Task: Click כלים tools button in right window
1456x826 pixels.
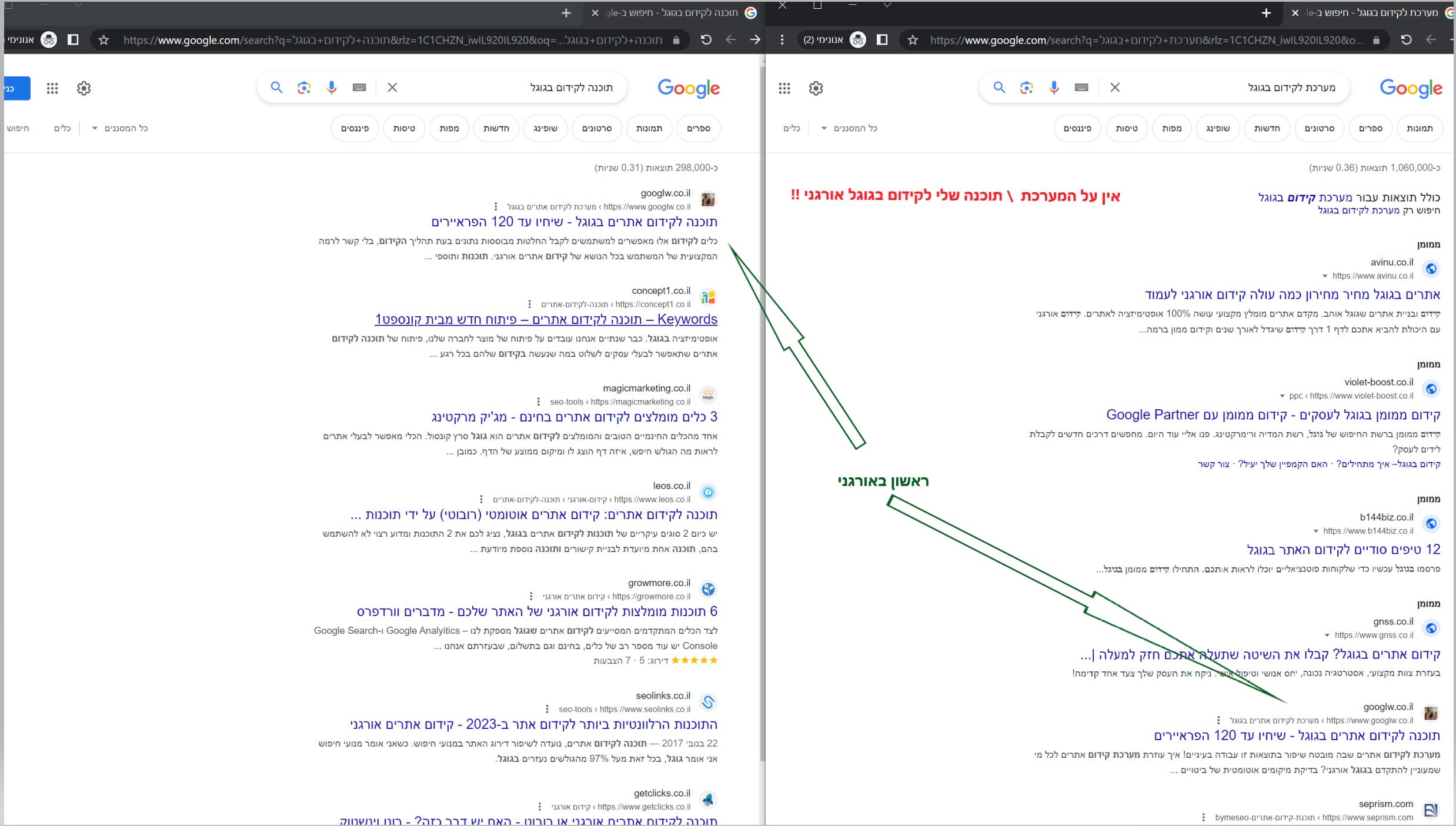Action: click(x=792, y=128)
